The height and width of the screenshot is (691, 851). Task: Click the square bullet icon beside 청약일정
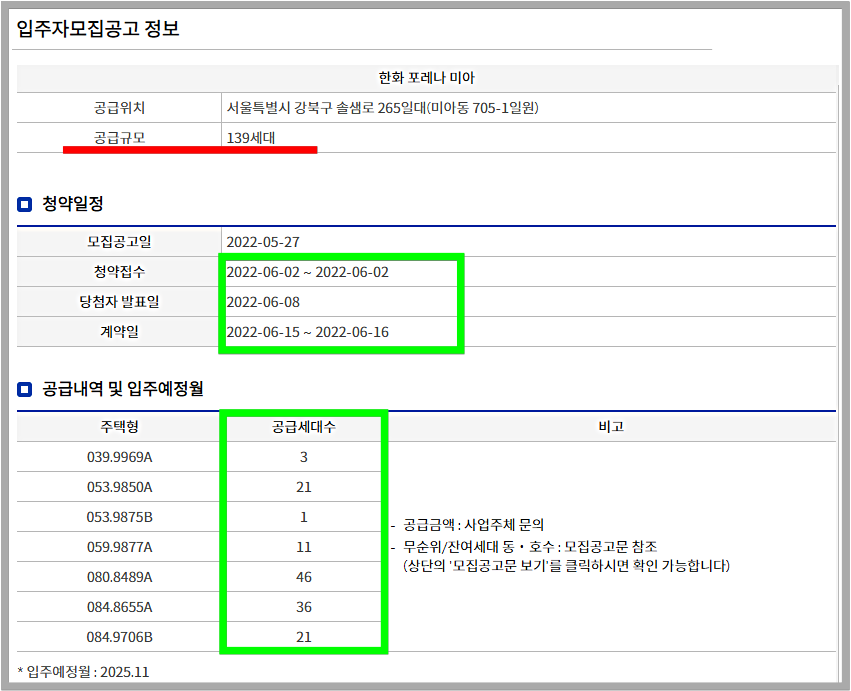pyautogui.click(x=24, y=205)
